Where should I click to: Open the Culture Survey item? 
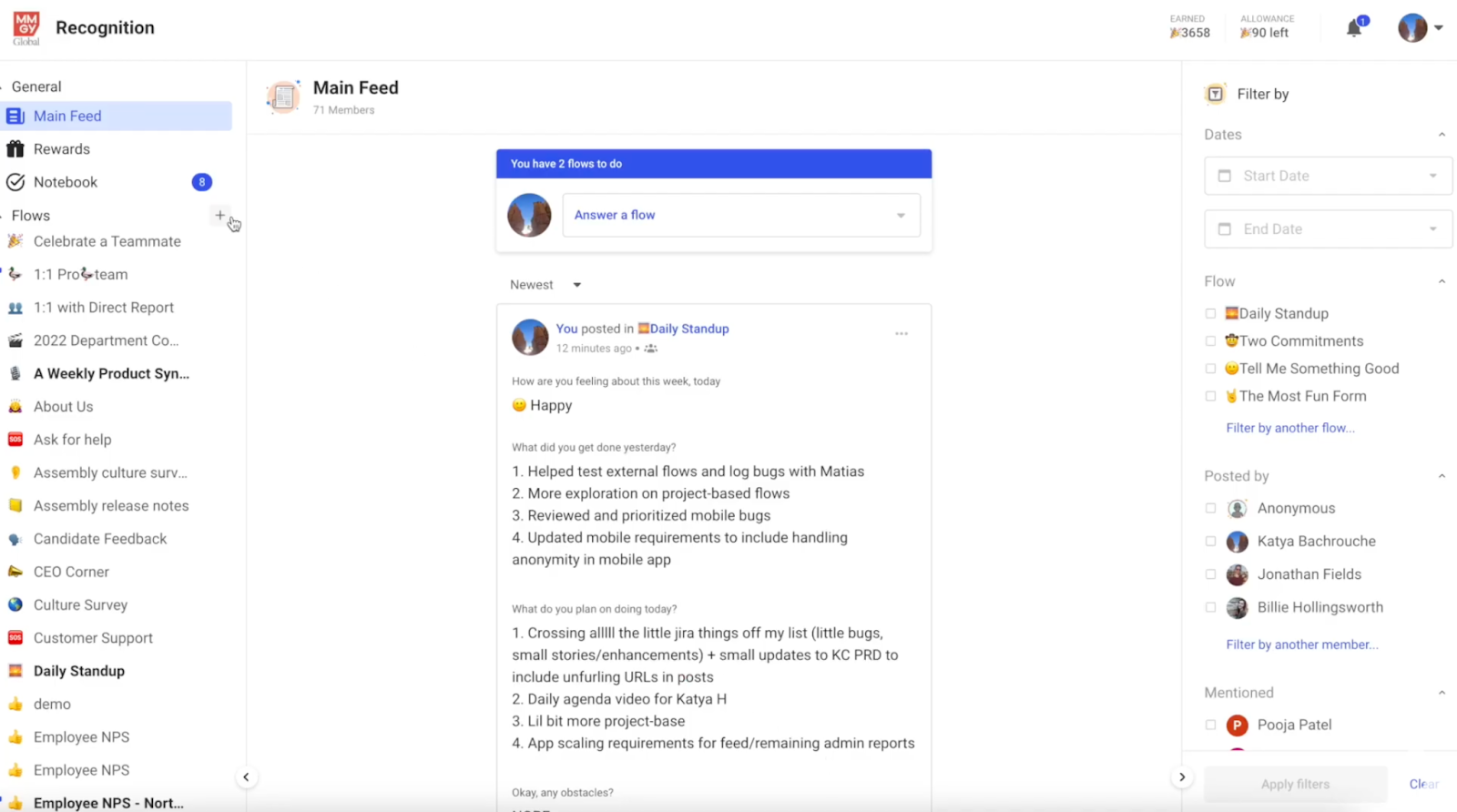click(80, 604)
